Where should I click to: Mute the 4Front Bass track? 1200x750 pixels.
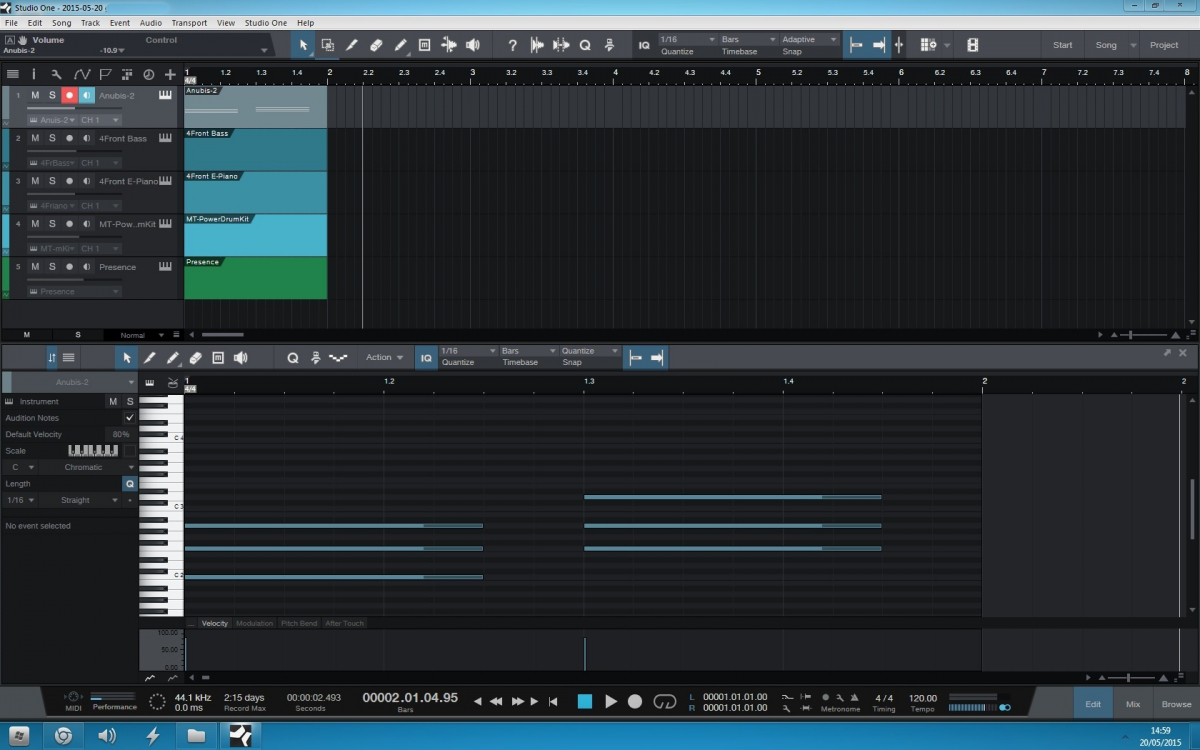35,138
